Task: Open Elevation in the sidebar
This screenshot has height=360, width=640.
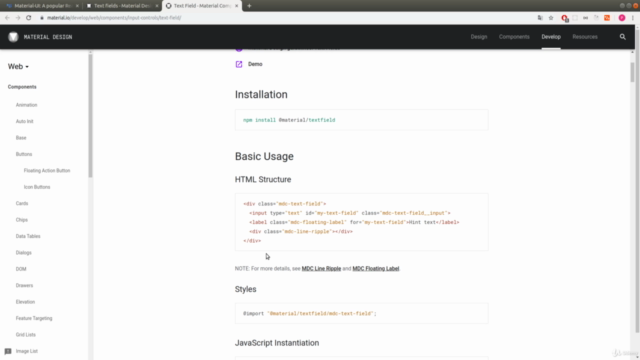Action: pyautogui.click(x=25, y=302)
